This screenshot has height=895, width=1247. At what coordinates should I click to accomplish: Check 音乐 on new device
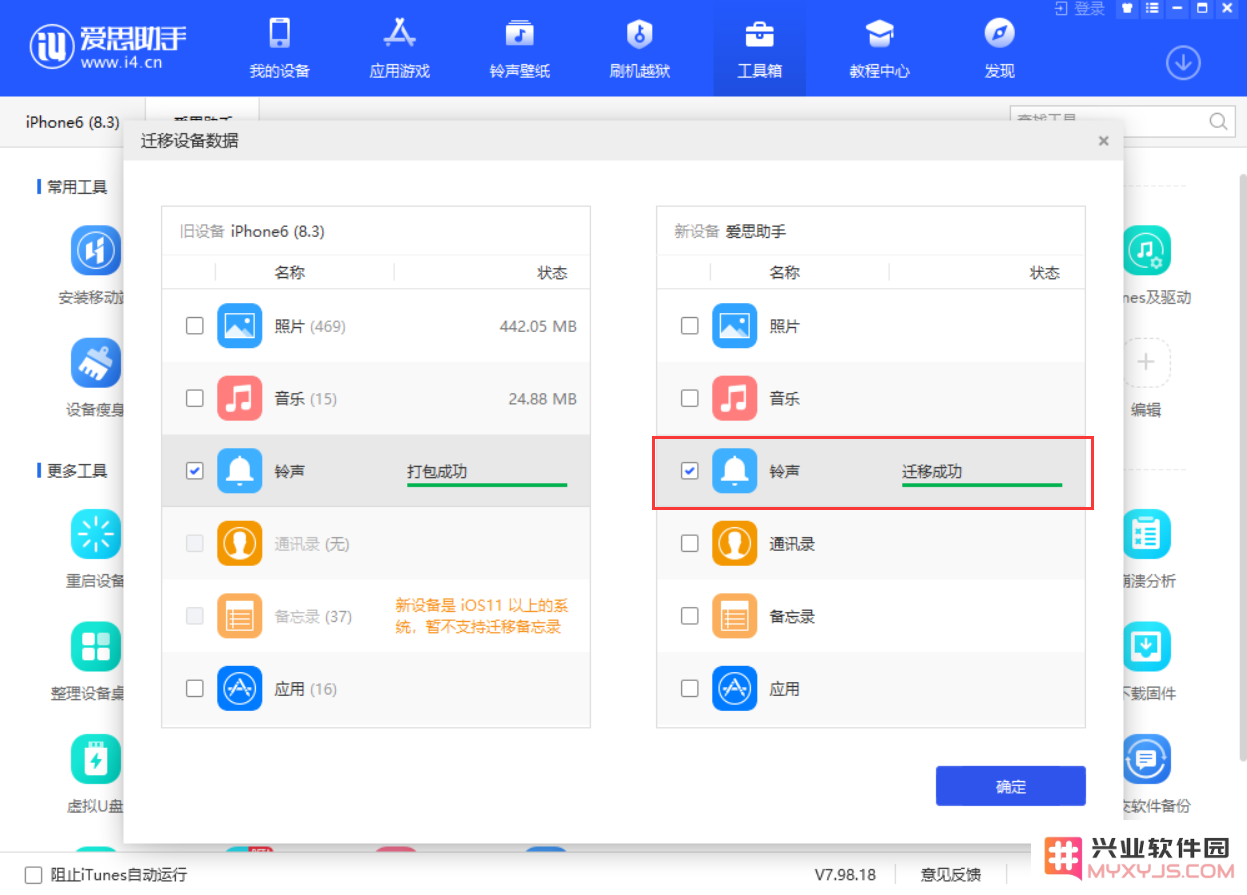689,398
